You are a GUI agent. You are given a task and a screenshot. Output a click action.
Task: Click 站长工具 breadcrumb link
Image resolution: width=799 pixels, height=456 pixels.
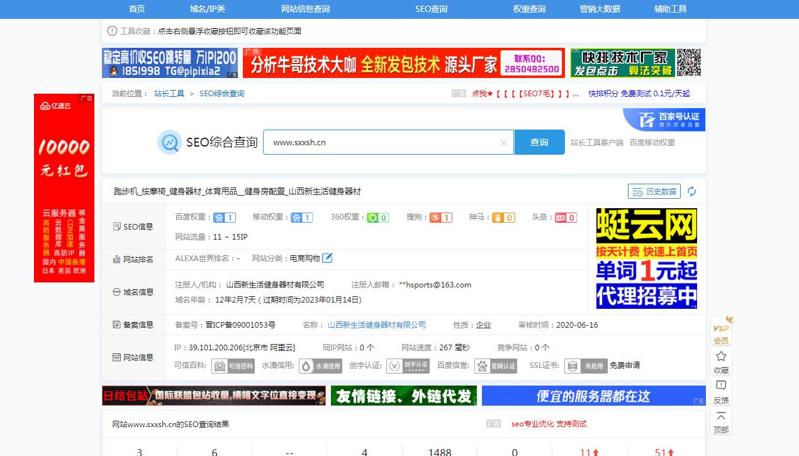[169, 94]
